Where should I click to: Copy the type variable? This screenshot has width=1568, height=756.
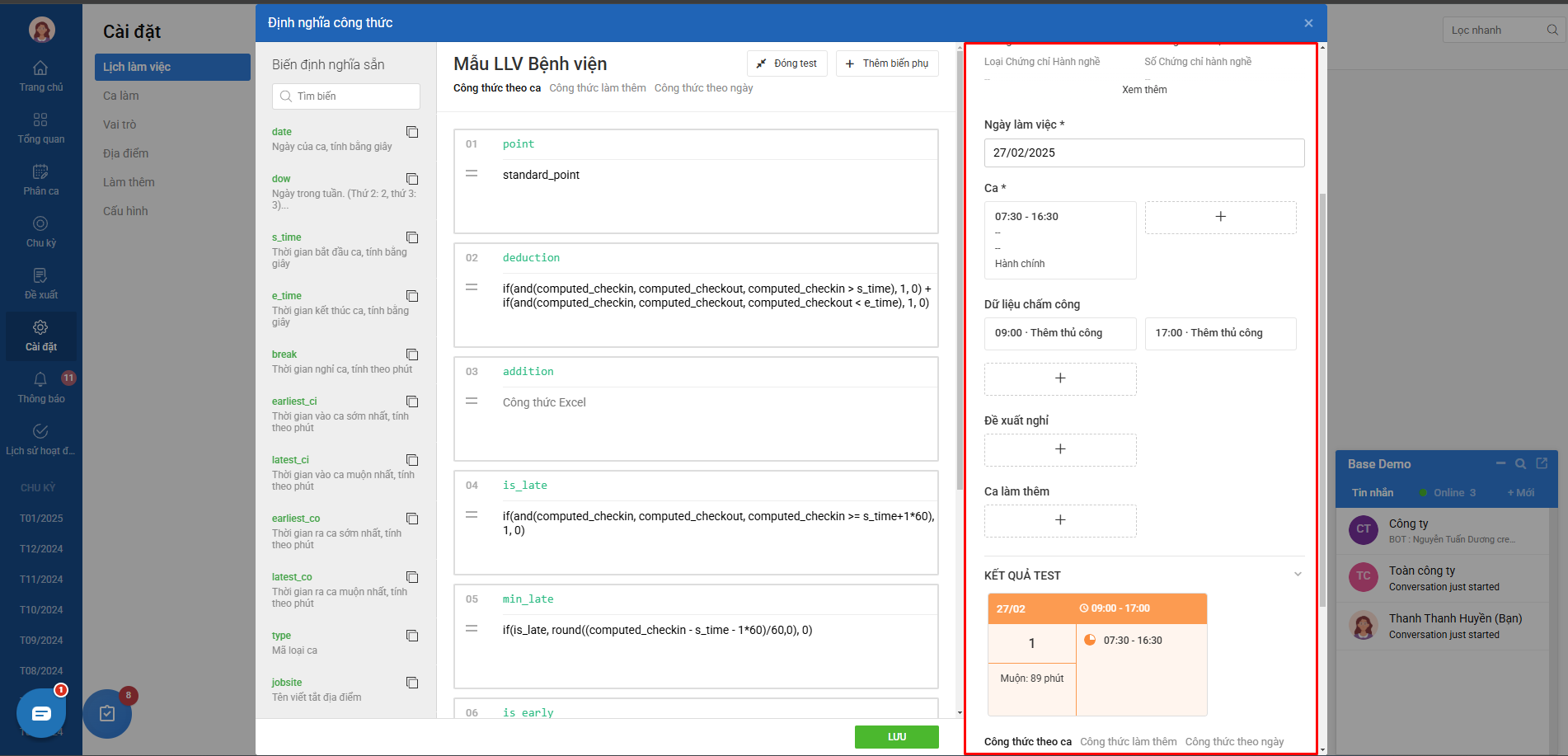[x=412, y=636]
